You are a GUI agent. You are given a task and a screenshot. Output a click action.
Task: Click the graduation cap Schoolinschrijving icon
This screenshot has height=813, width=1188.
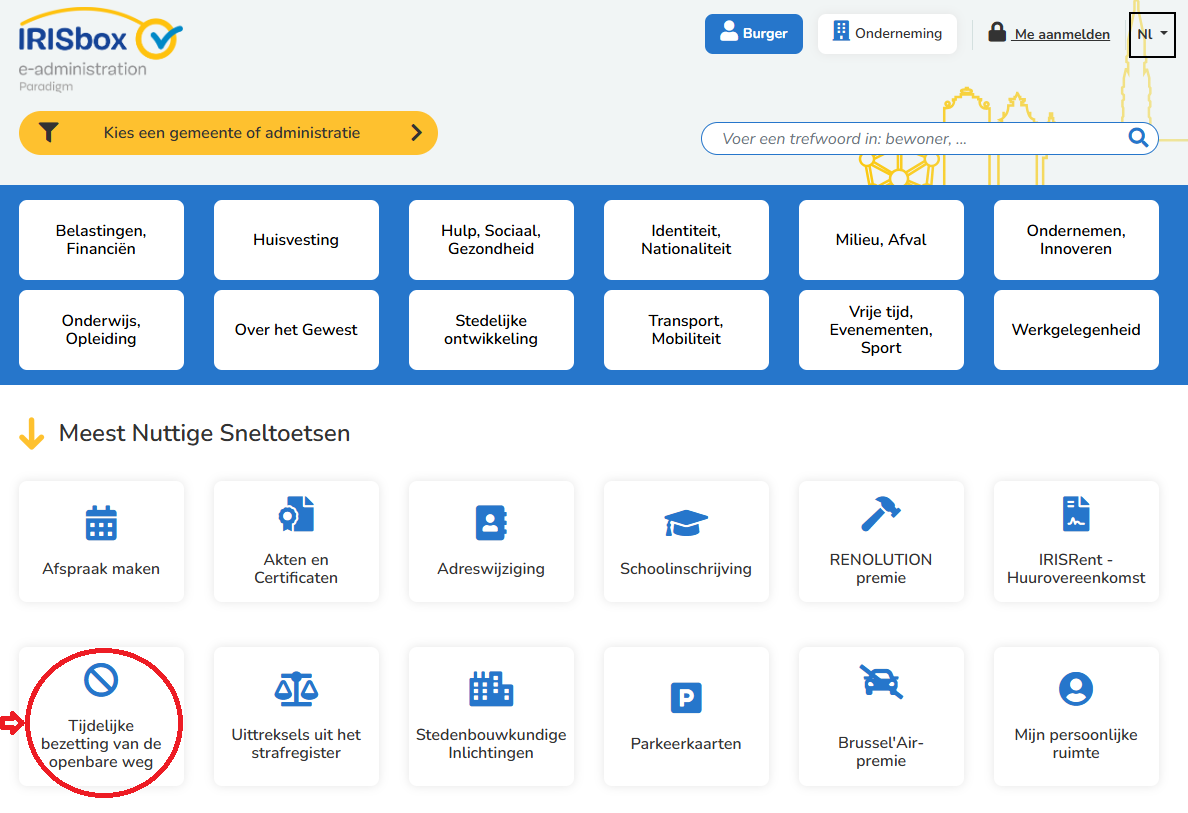tap(686, 523)
